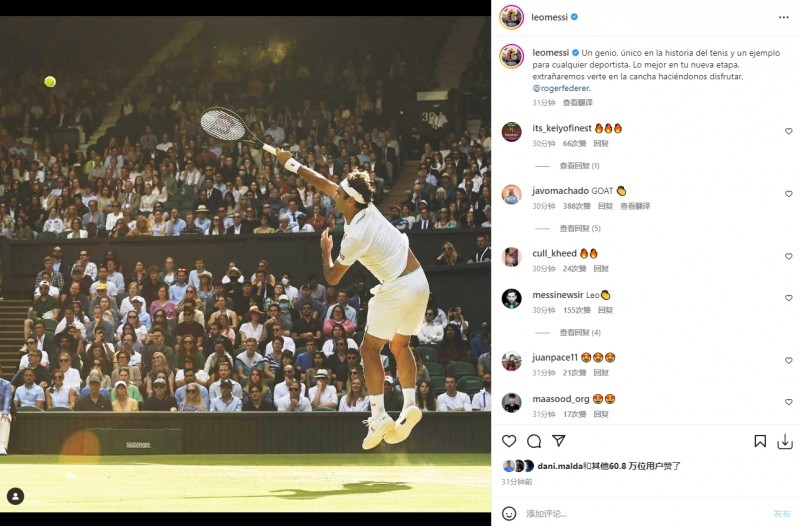Image resolution: width=800 pixels, height=526 pixels.
Task: Like the post with the heart icon
Action: point(509,441)
